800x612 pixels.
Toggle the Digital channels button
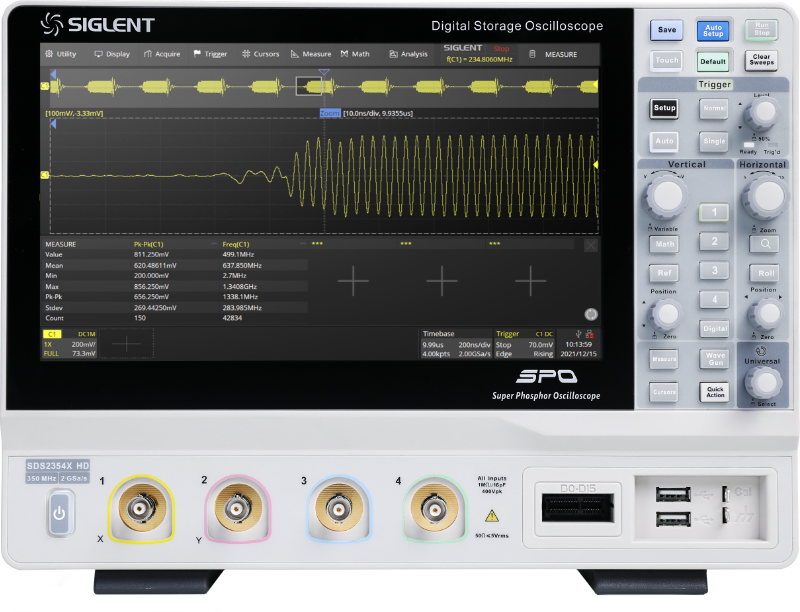coord(714,328)
